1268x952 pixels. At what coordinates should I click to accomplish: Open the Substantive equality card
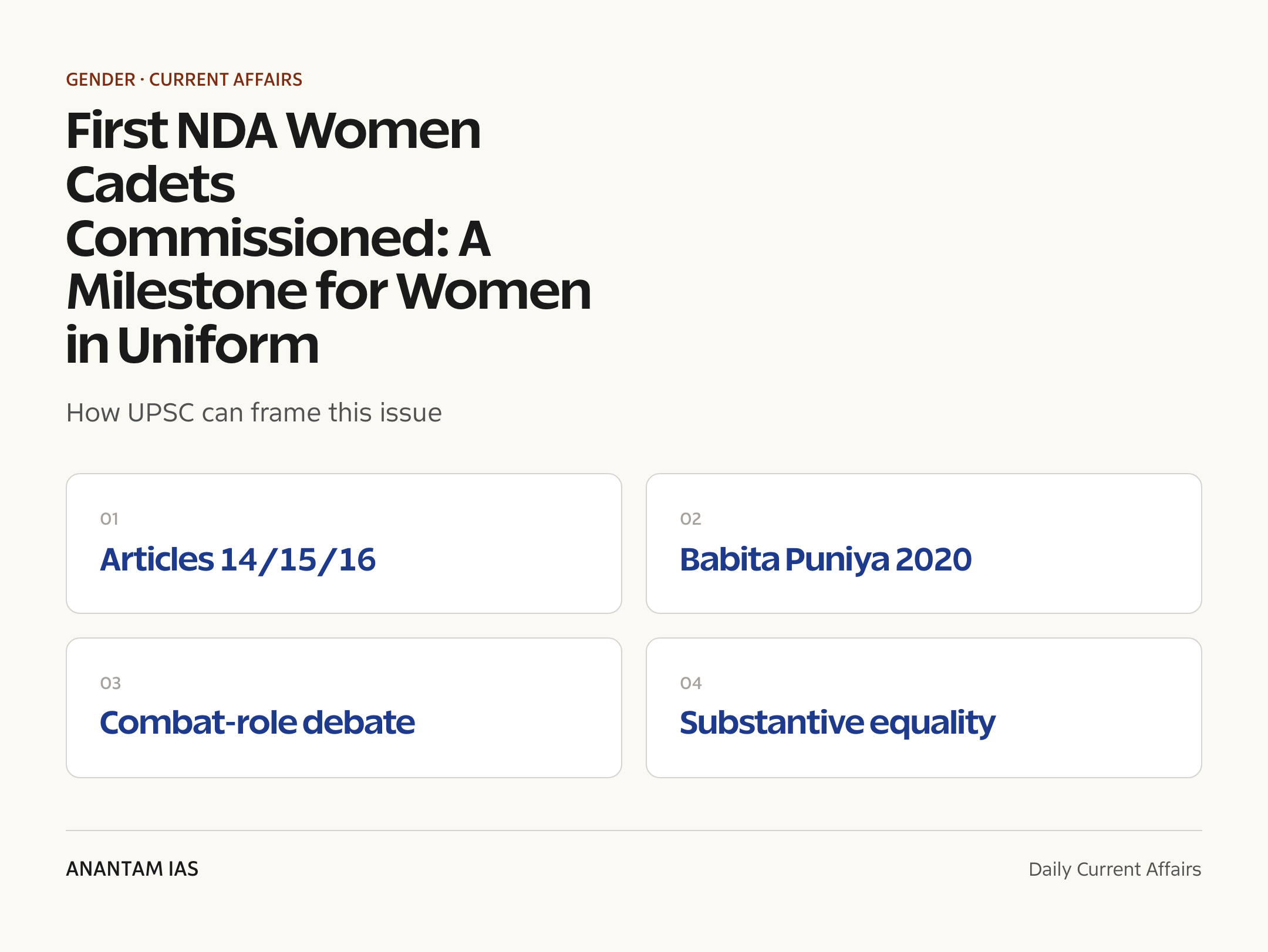point(924,708)
